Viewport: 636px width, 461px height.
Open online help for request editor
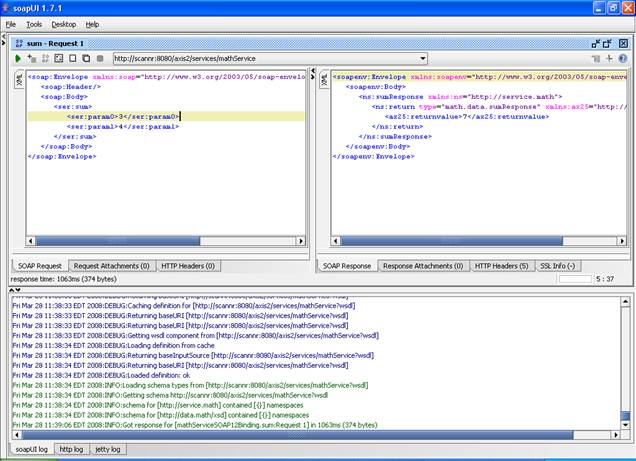pyautogui.click(x=622, y=59)
